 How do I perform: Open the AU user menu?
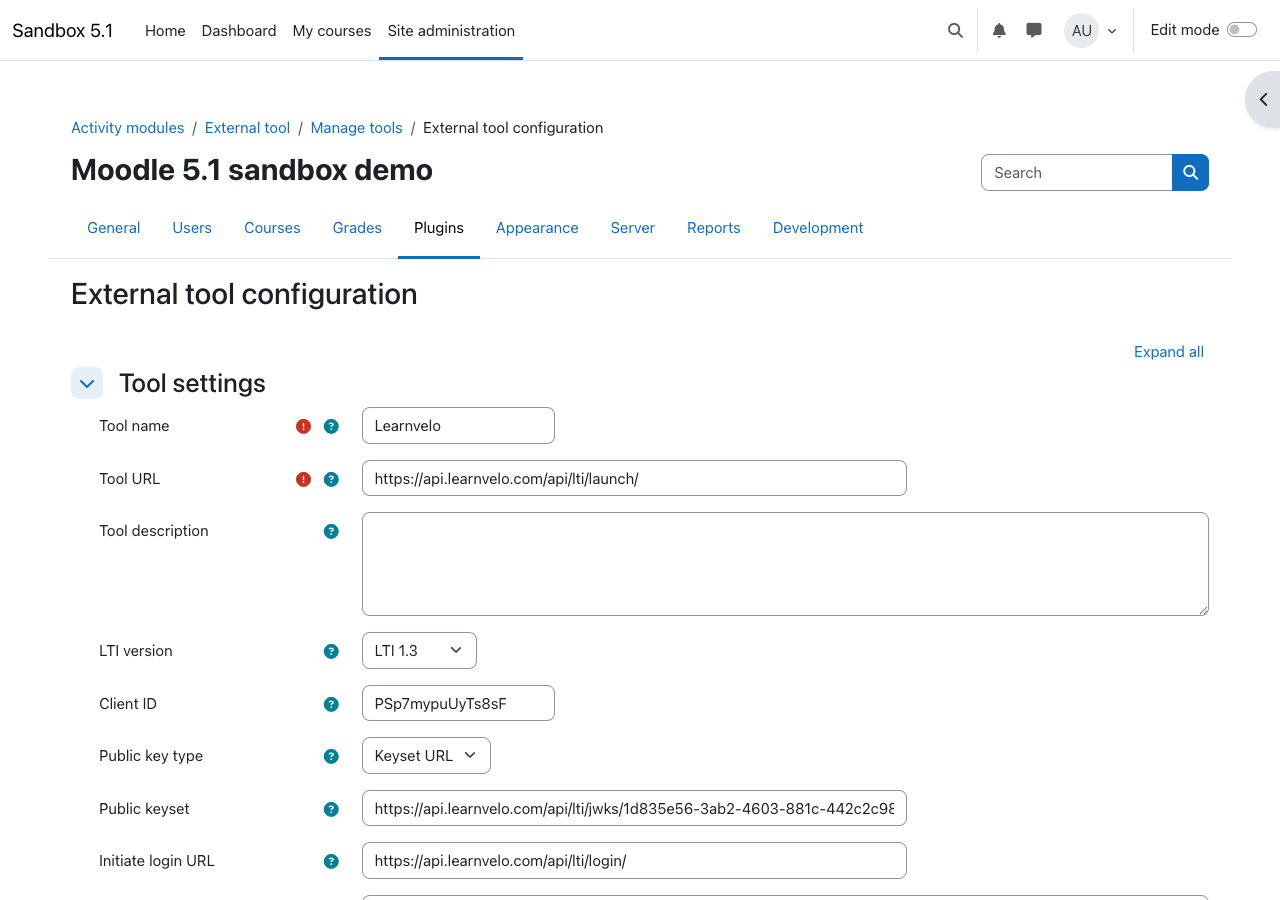pyautogui.click(x=1090, y=30)
